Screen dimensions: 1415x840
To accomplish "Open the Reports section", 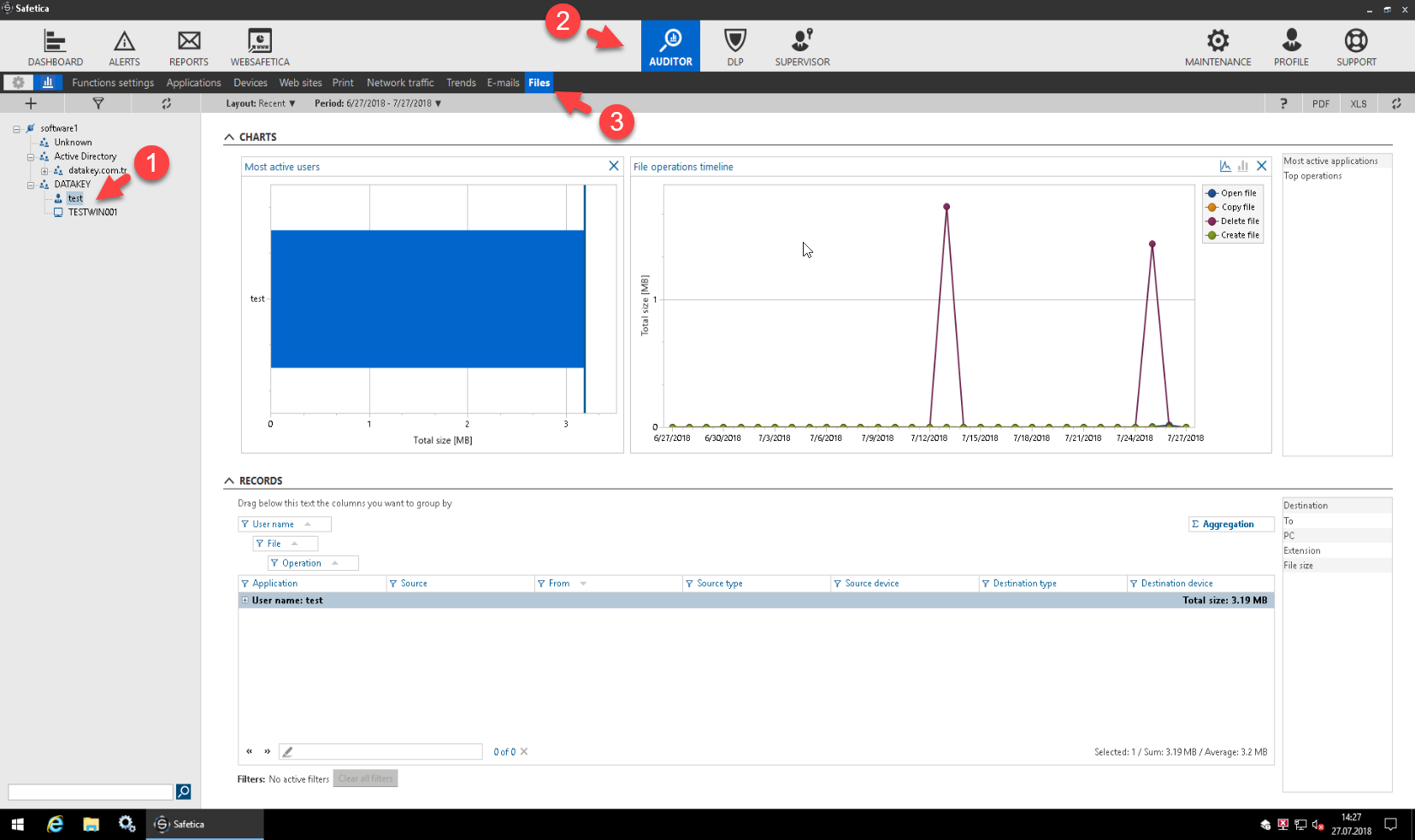I will click(189, 47).
